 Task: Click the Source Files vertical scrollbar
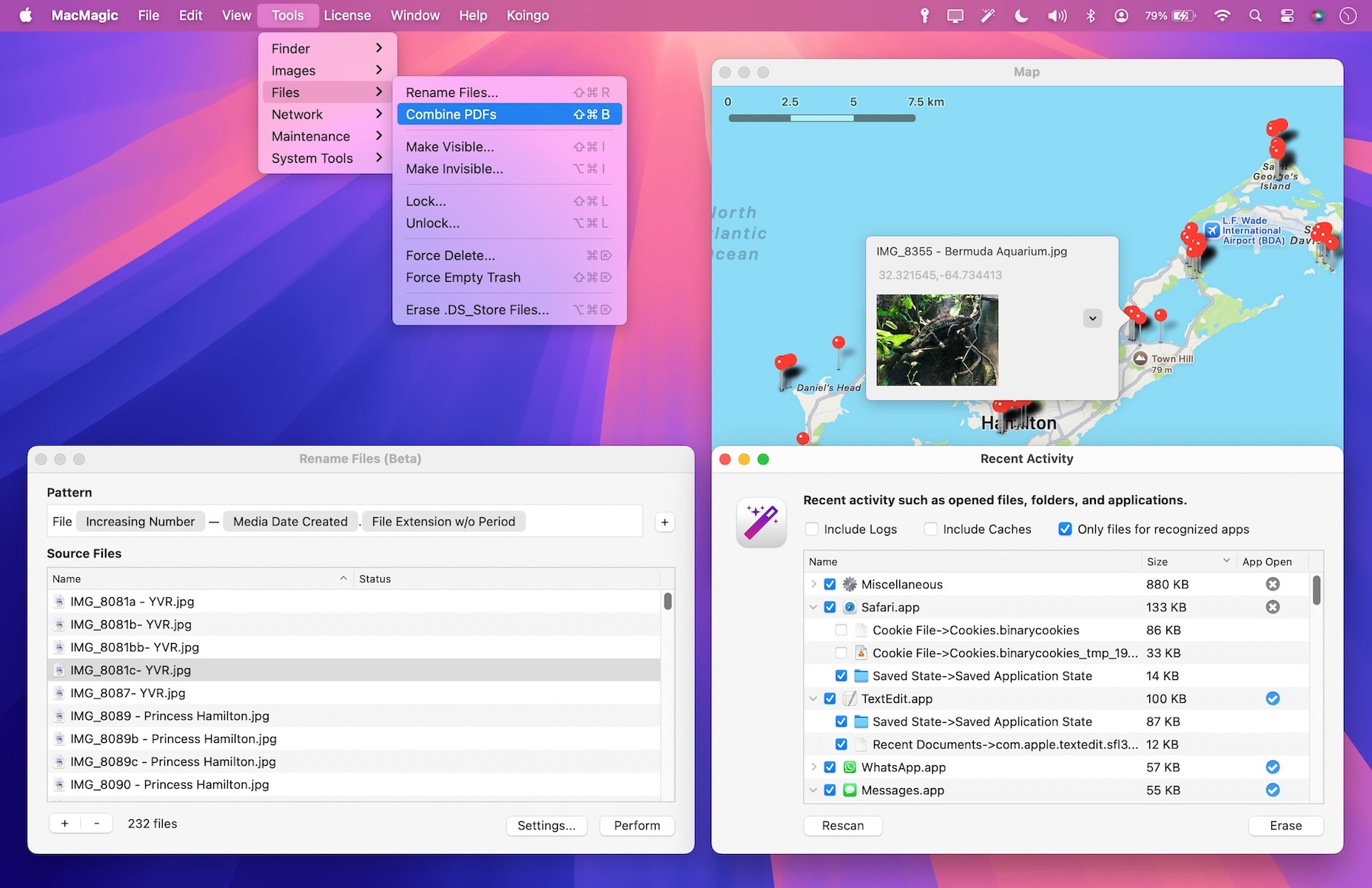667,601
